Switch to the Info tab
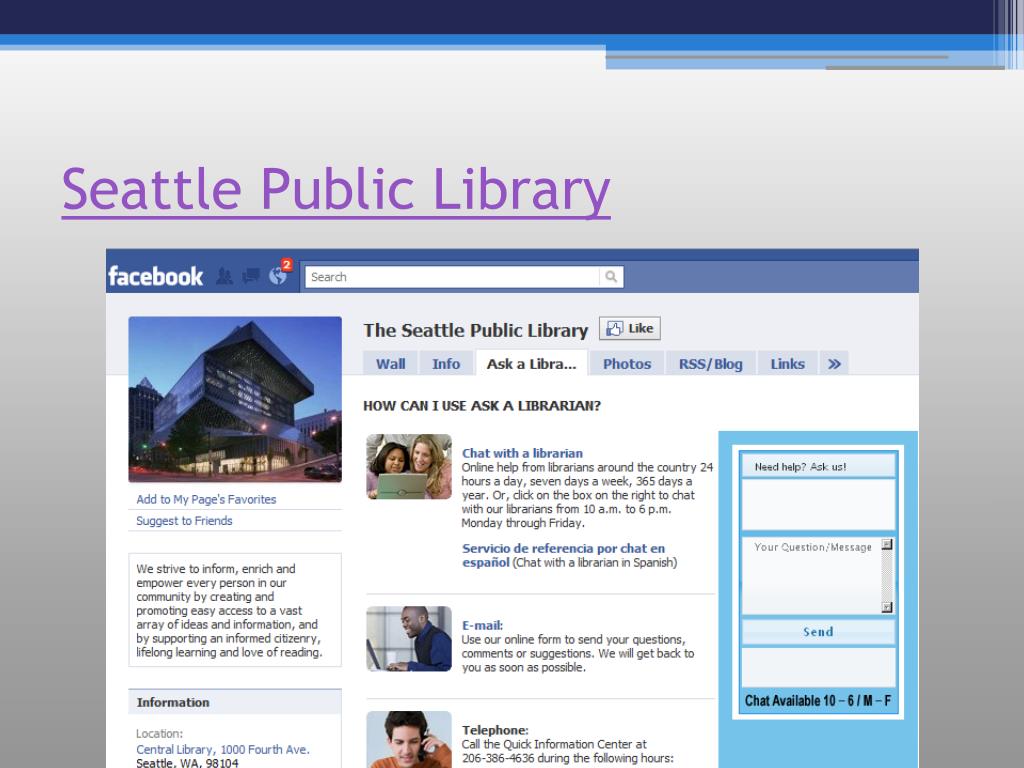 446,364
